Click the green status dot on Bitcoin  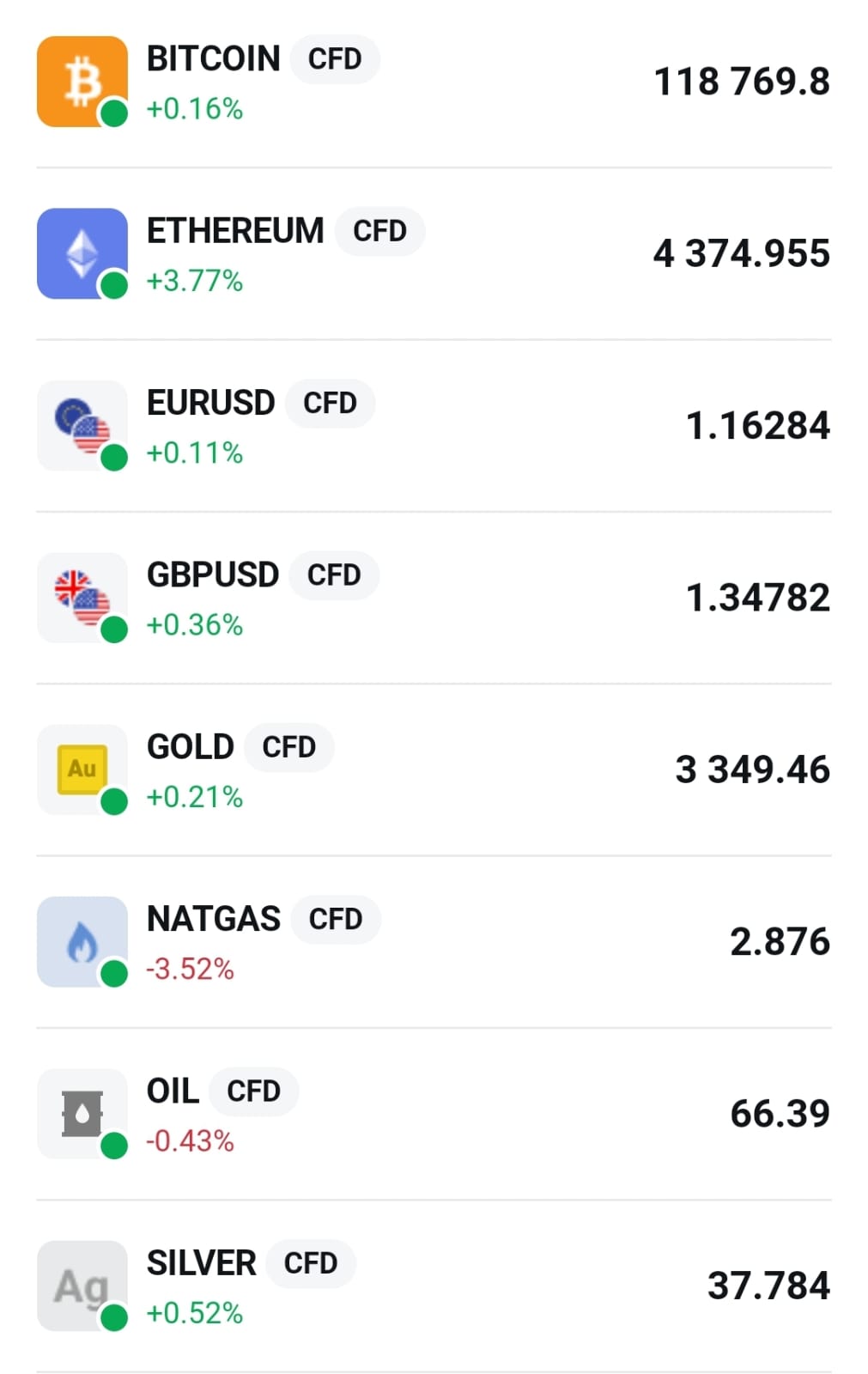114,112
